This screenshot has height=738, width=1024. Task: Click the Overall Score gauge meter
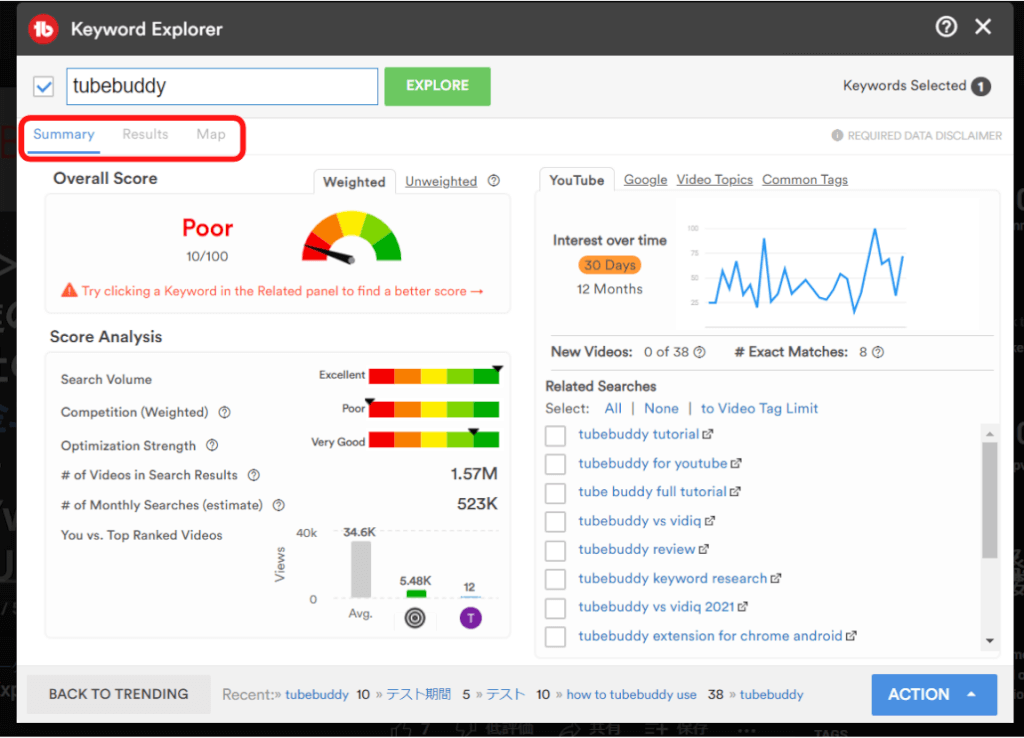[x=351, y=236]
